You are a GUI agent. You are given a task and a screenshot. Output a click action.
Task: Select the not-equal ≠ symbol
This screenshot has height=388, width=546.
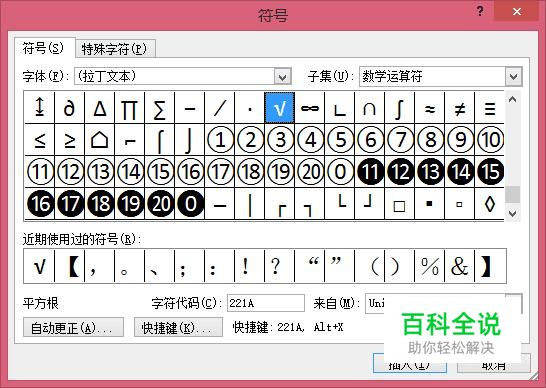(x=460, y=108)
